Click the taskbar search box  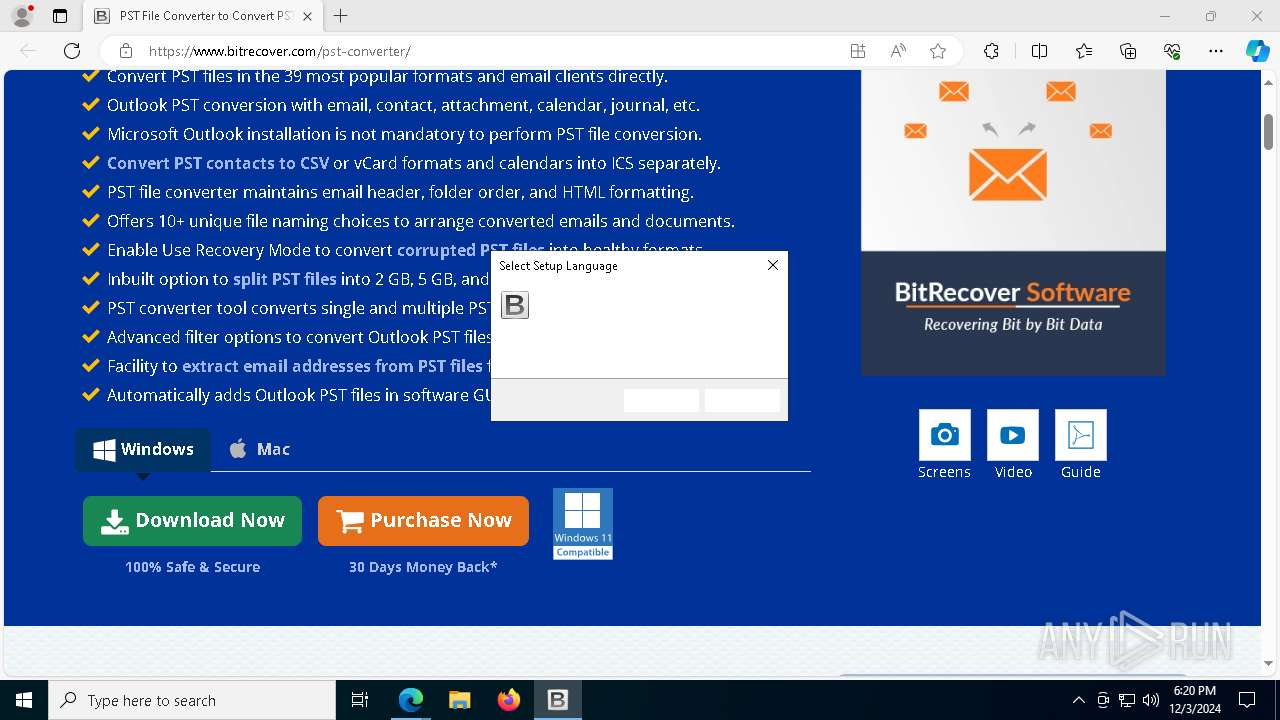point(192,700)
